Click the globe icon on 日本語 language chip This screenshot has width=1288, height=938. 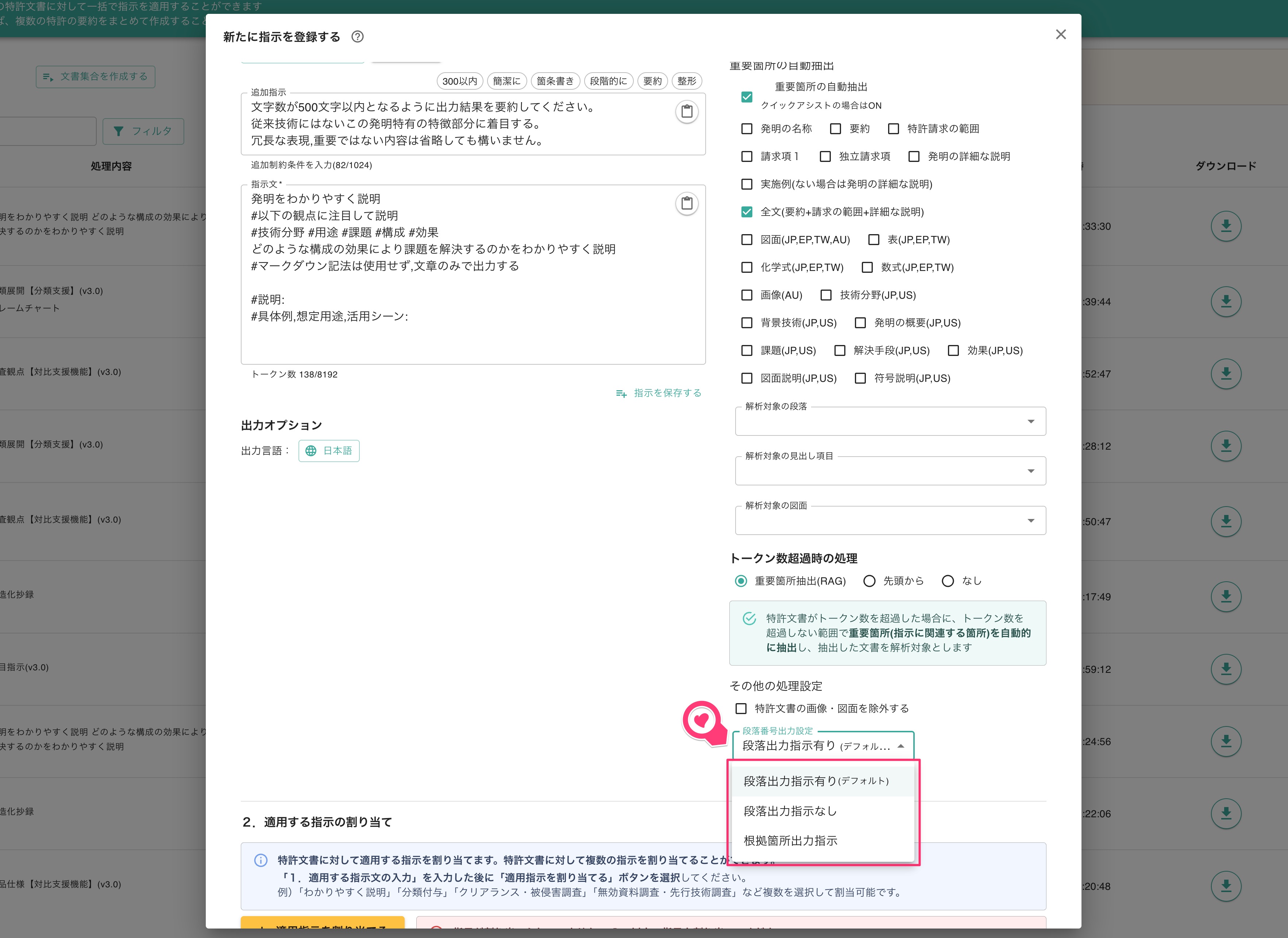(x=311, y=450)
